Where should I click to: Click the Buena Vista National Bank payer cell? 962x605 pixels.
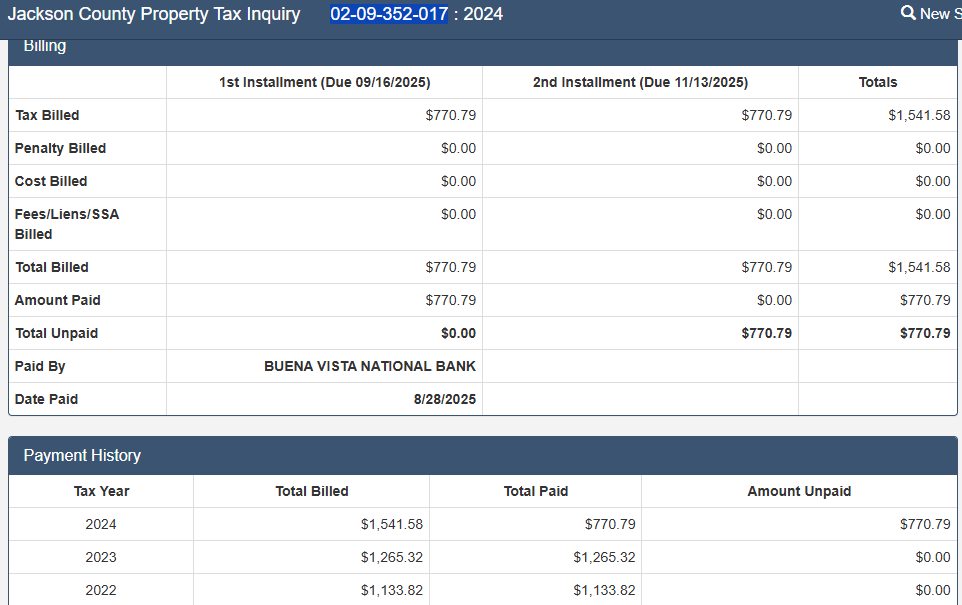point(370,366)
